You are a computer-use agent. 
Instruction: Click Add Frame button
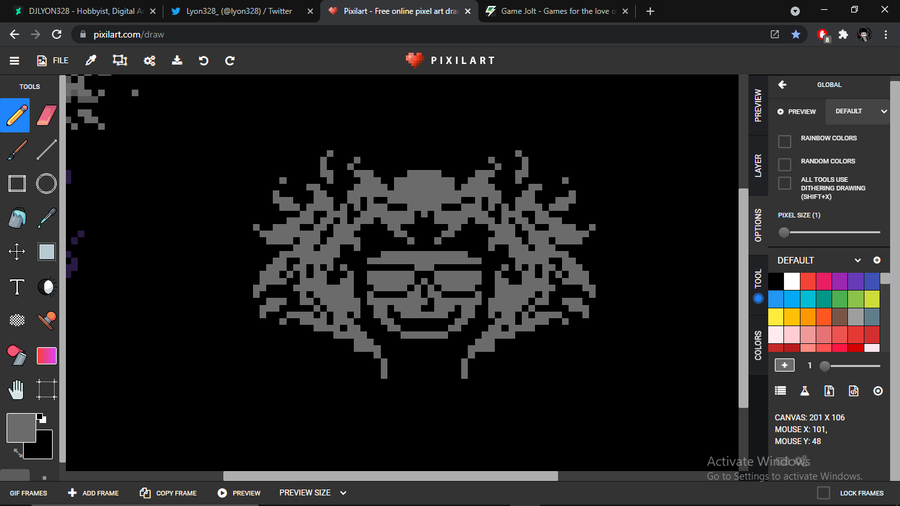(93, 493)
